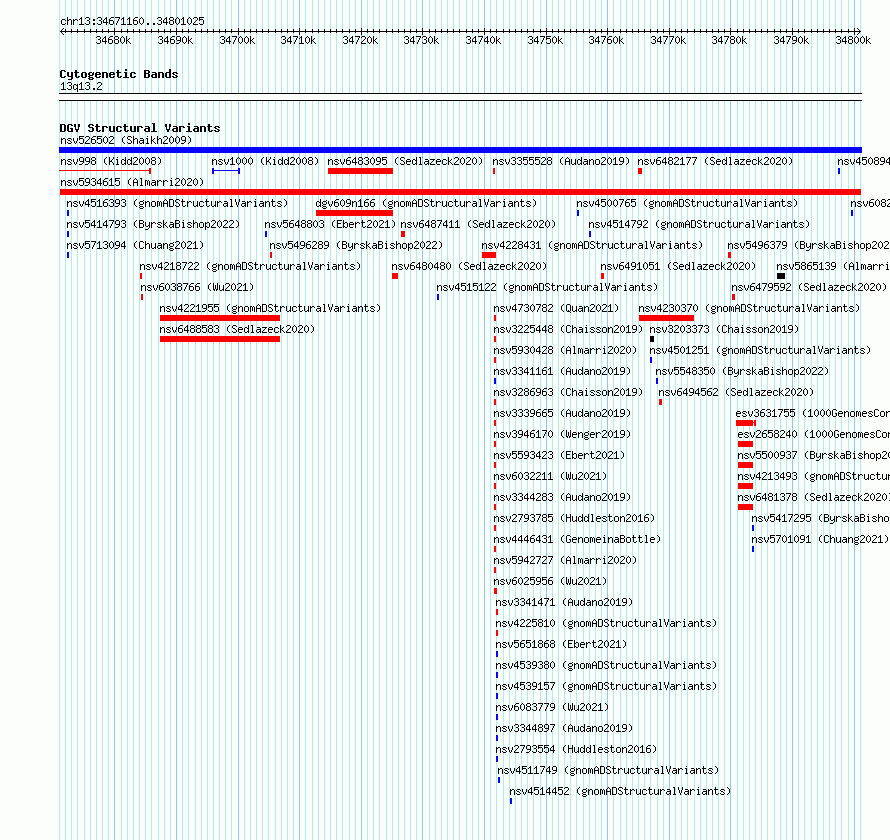Open nsv998 (Kidd2008) variant
Viewport: 890px width, 840px height.
[111, 161]
